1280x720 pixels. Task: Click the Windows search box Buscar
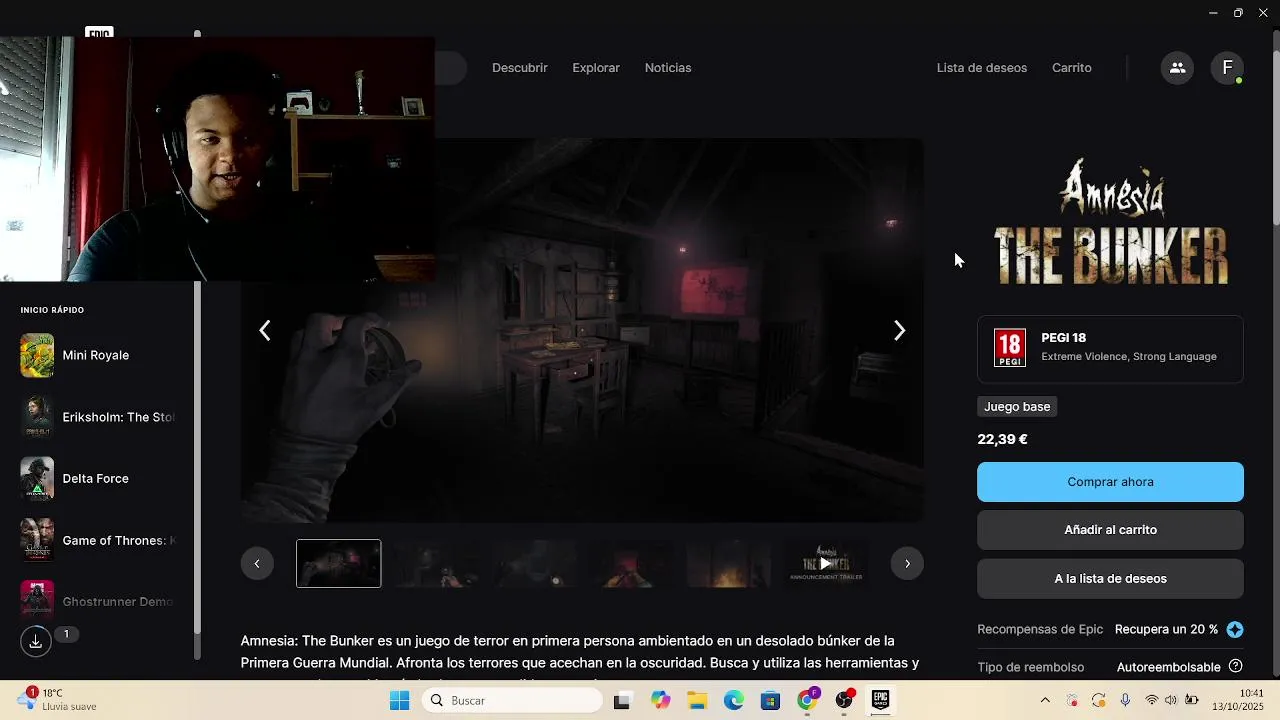click(x=512, y=700)
